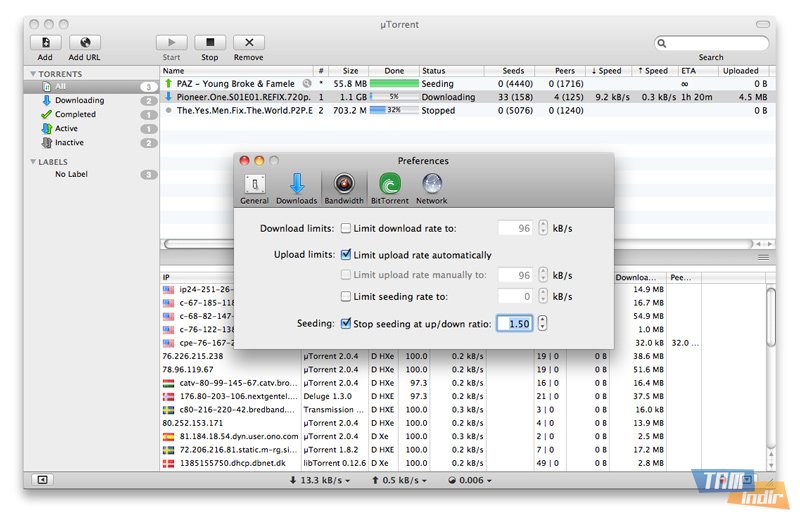The height and width of the screenshot is (521, 800).
Task: Sort torrents by Uploaded column header
Action: click(x=744, y=70)
